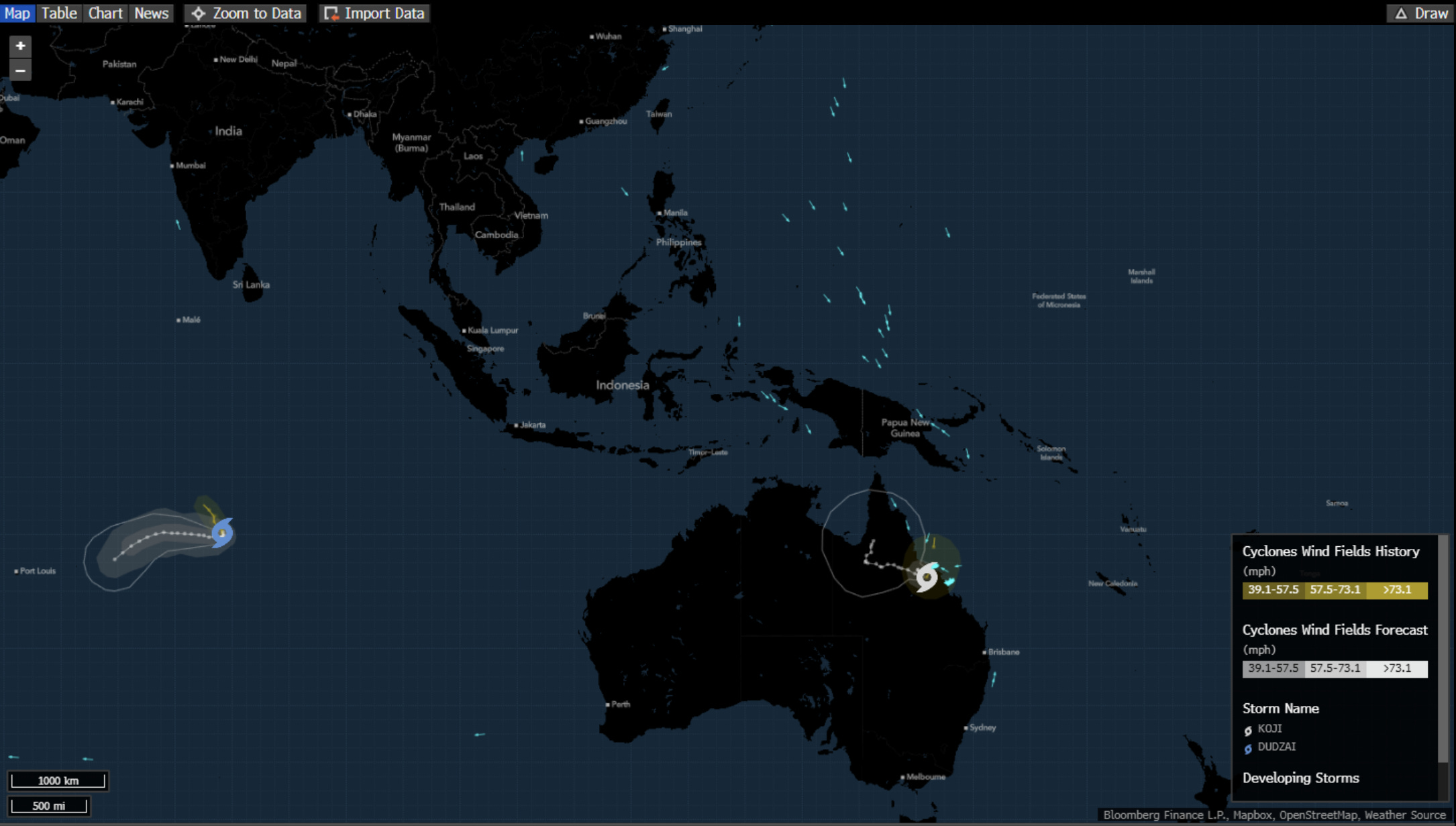This screenshot has height=826, width=1456.
Task: Click the zoom in plus button
Action: [20, 46]
